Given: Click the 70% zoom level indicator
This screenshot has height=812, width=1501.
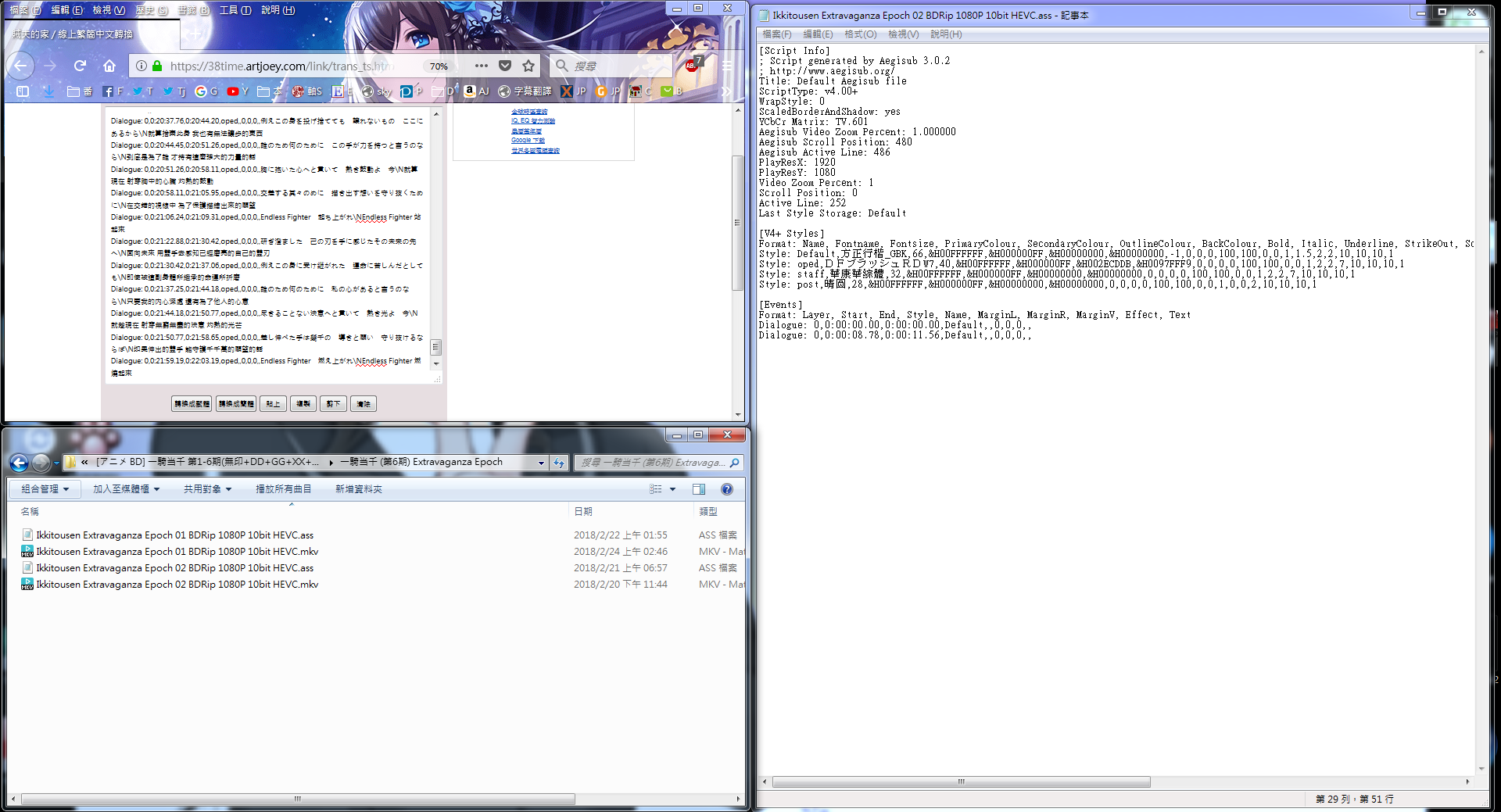Looking at the screenshot, I should click(439, 66).
